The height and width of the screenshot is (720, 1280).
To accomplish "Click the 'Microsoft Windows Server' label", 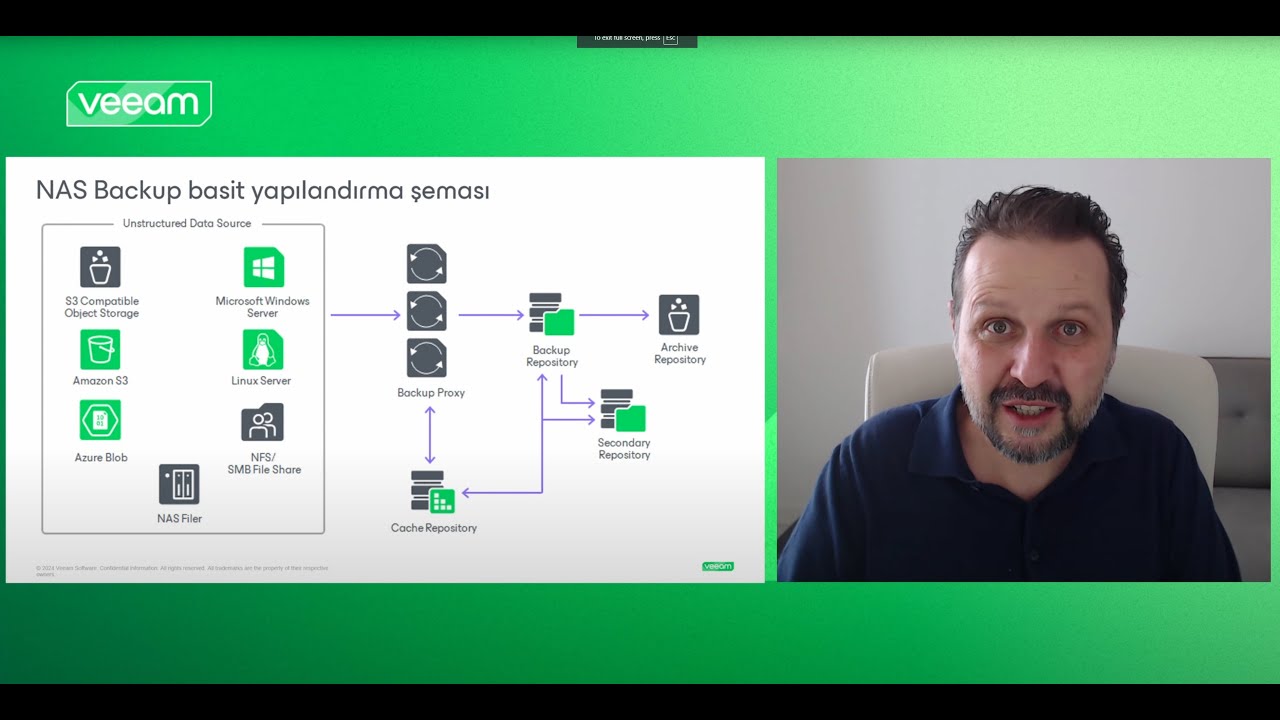I will (263, 307).
